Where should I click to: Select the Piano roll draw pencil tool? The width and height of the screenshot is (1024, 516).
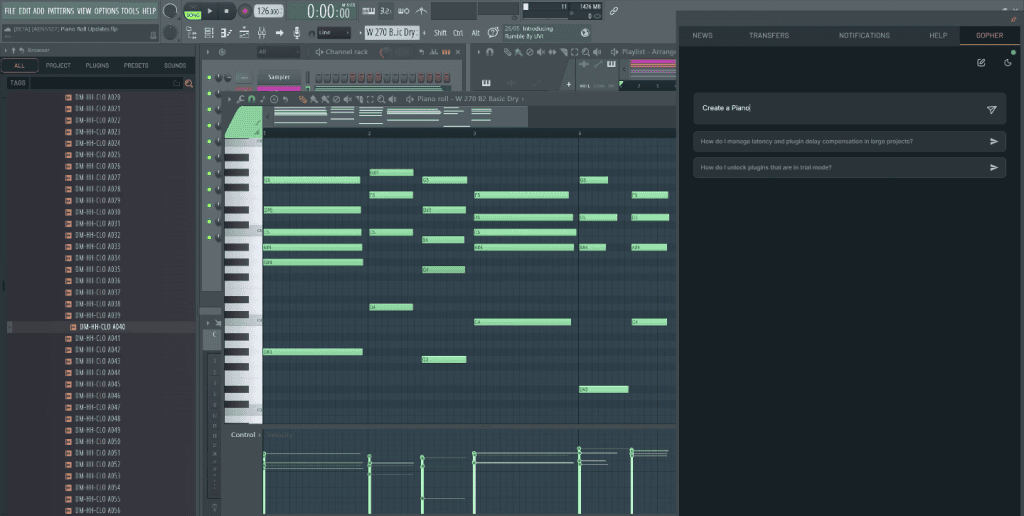pyautogui.click(x=302, y=99)
